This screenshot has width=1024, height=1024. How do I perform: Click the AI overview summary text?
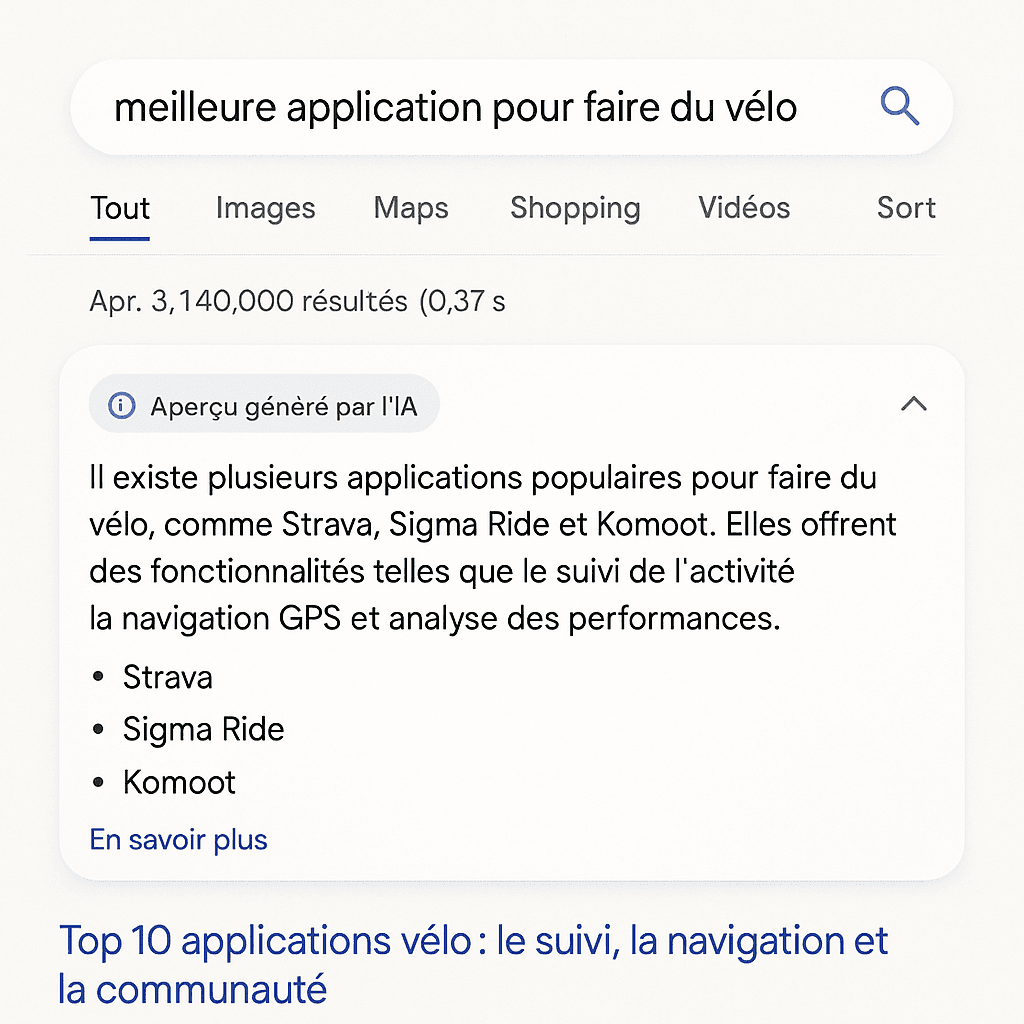coord(490,547)
